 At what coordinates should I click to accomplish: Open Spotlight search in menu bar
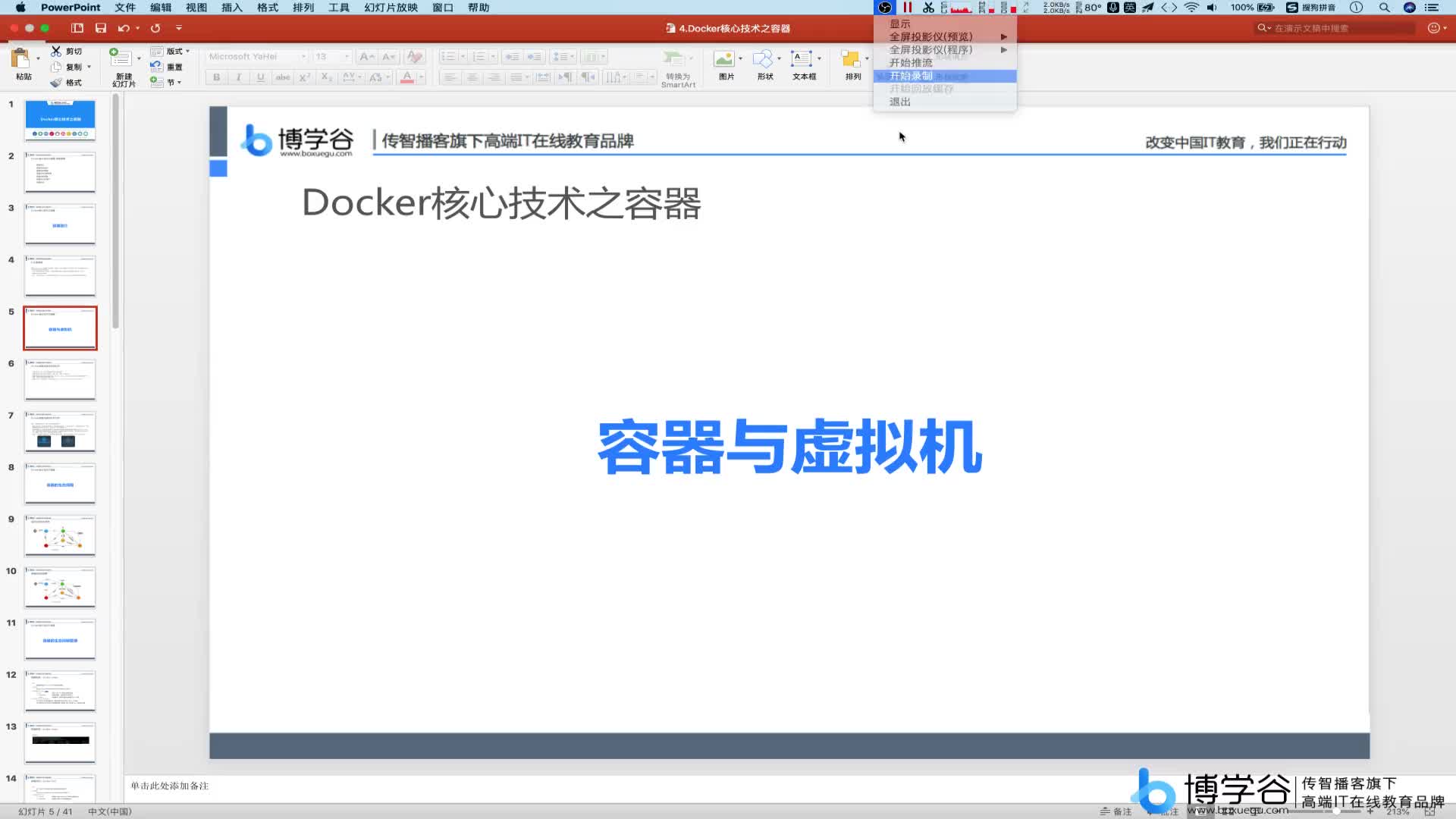tap(1385, 8)
